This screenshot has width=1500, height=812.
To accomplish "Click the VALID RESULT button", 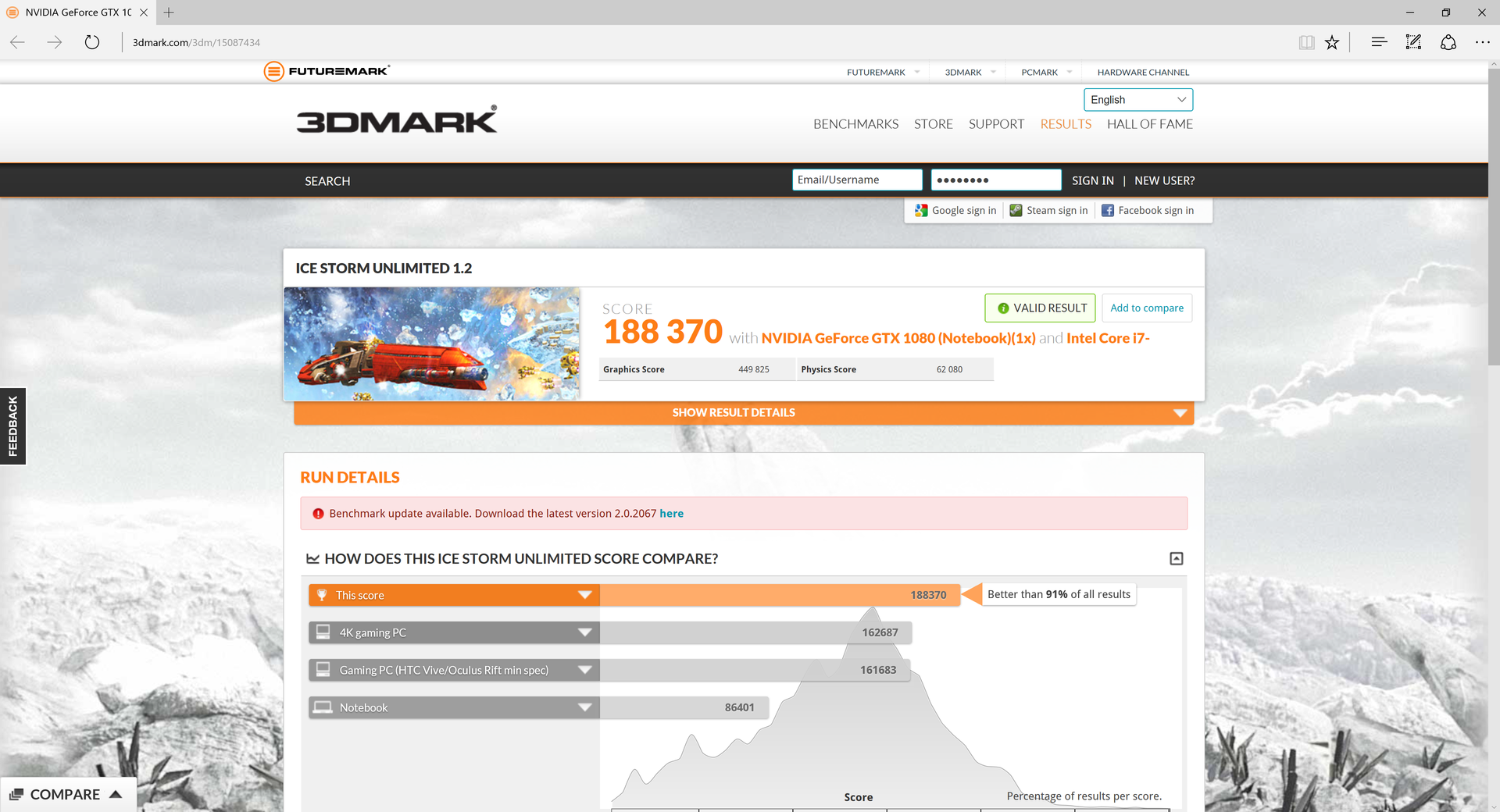I will pyautogui.click(x=1040, y=308).
